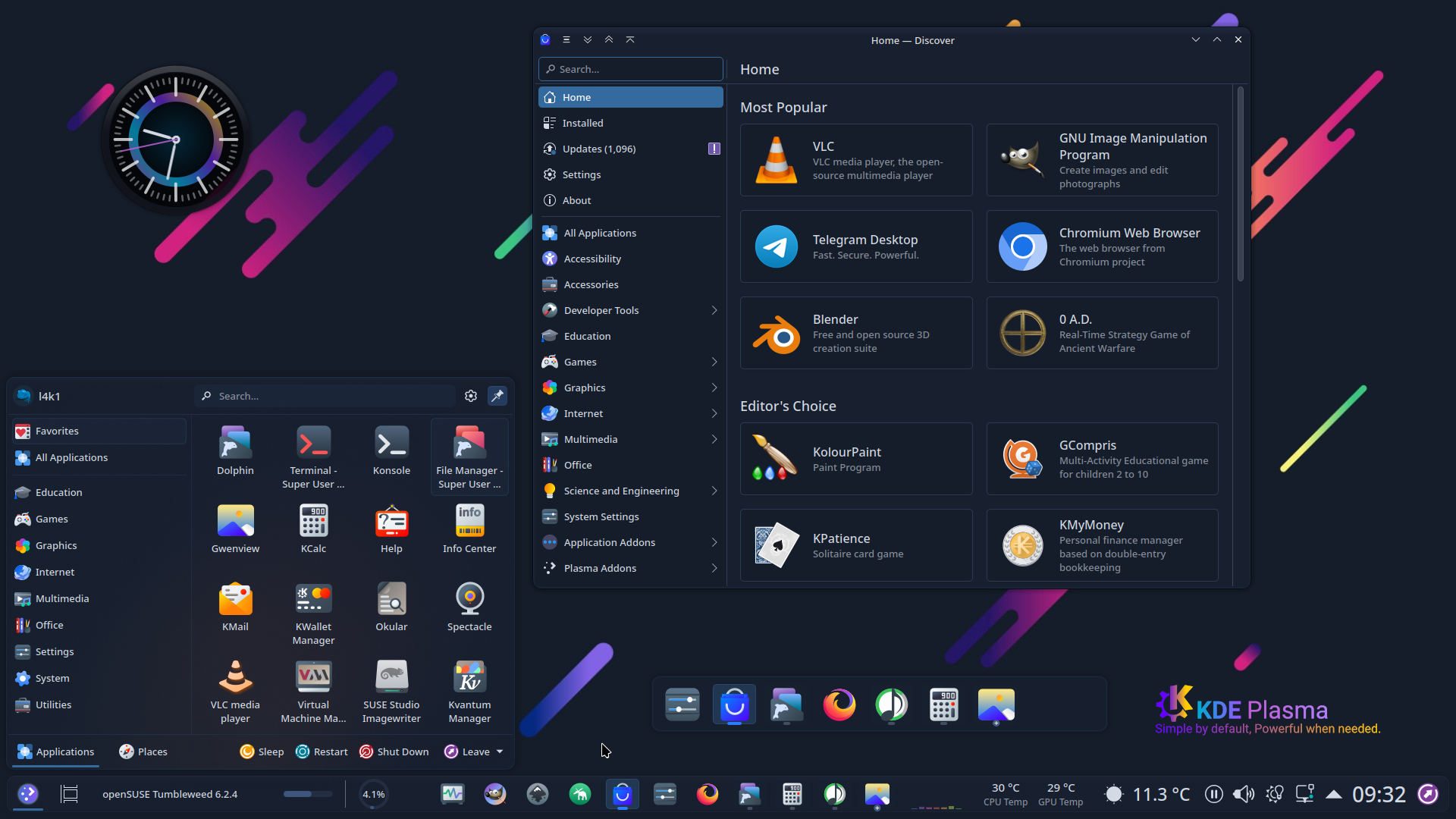Open Blender card in Most Popular
Image resolution: width=1456 pixels, height=819 pixels.
856,333
